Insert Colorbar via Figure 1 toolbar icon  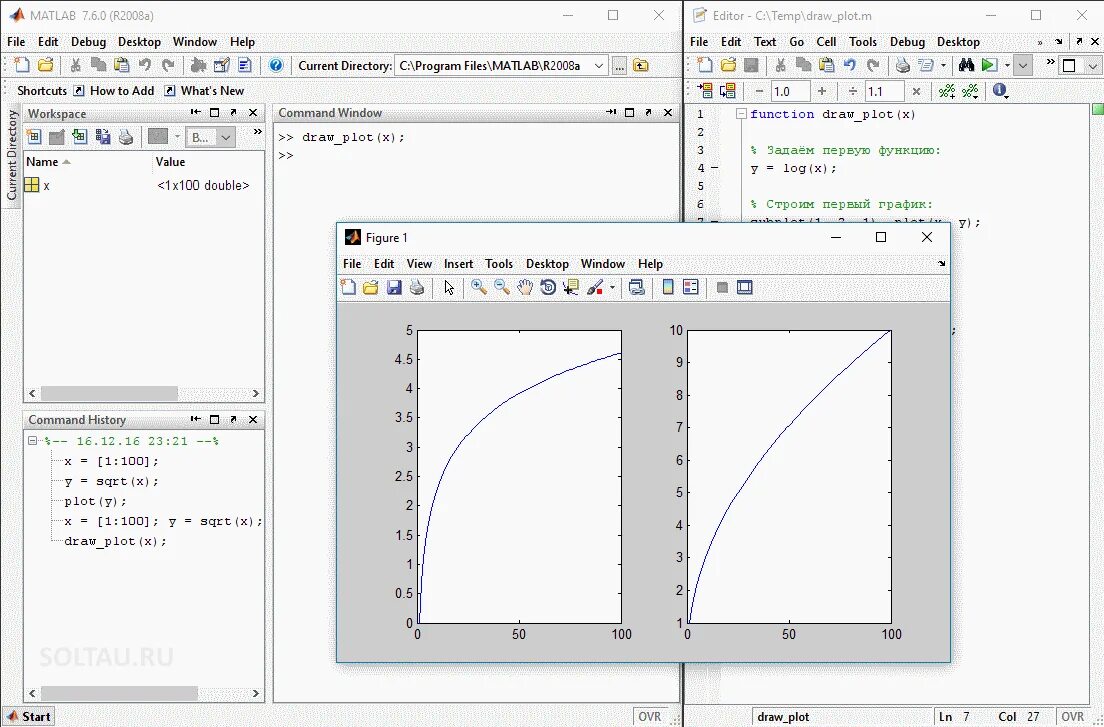[668, 287]
